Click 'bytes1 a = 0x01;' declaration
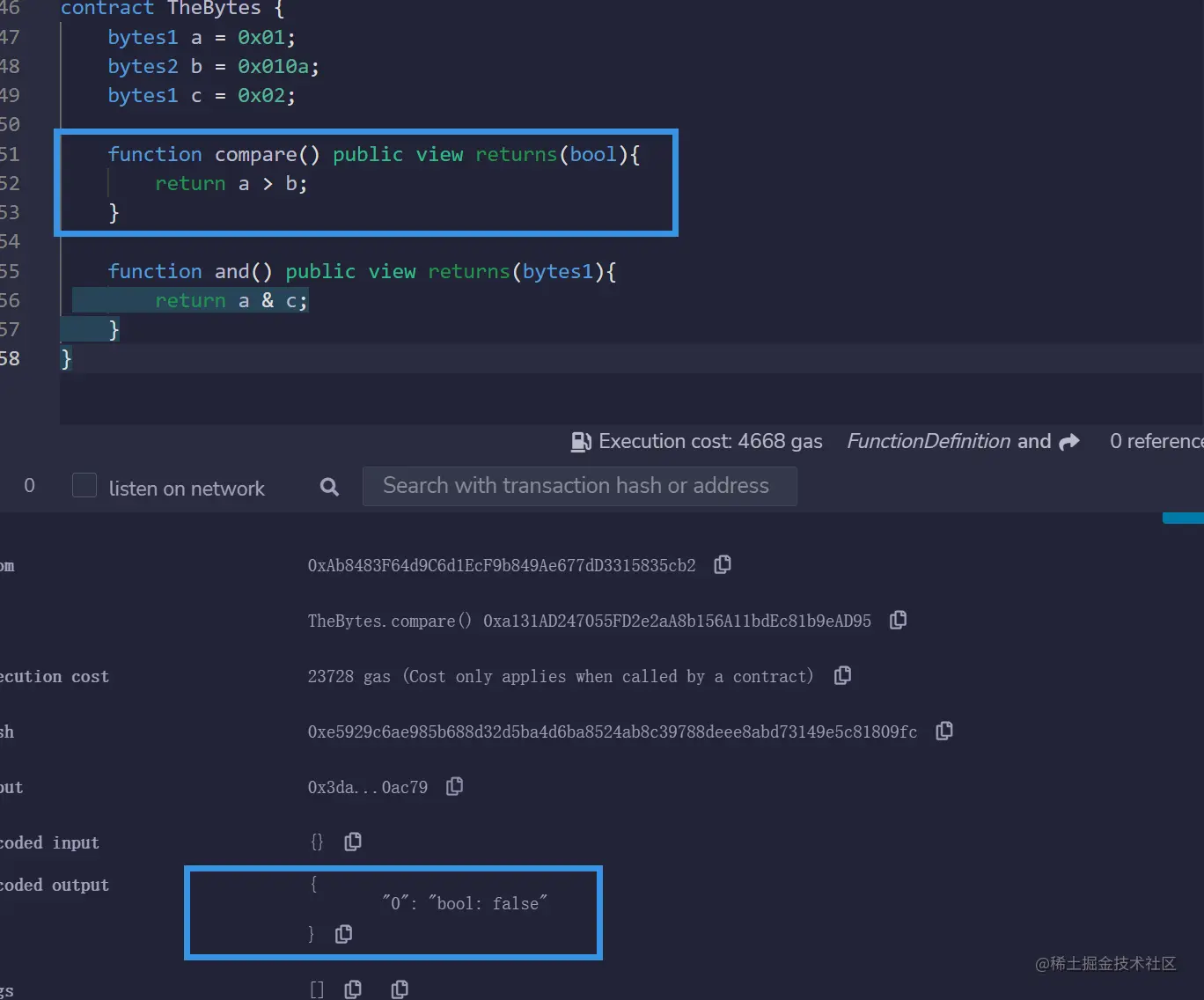The image size is (1204, 1000). pyautogui.click(x=202, y=37)
